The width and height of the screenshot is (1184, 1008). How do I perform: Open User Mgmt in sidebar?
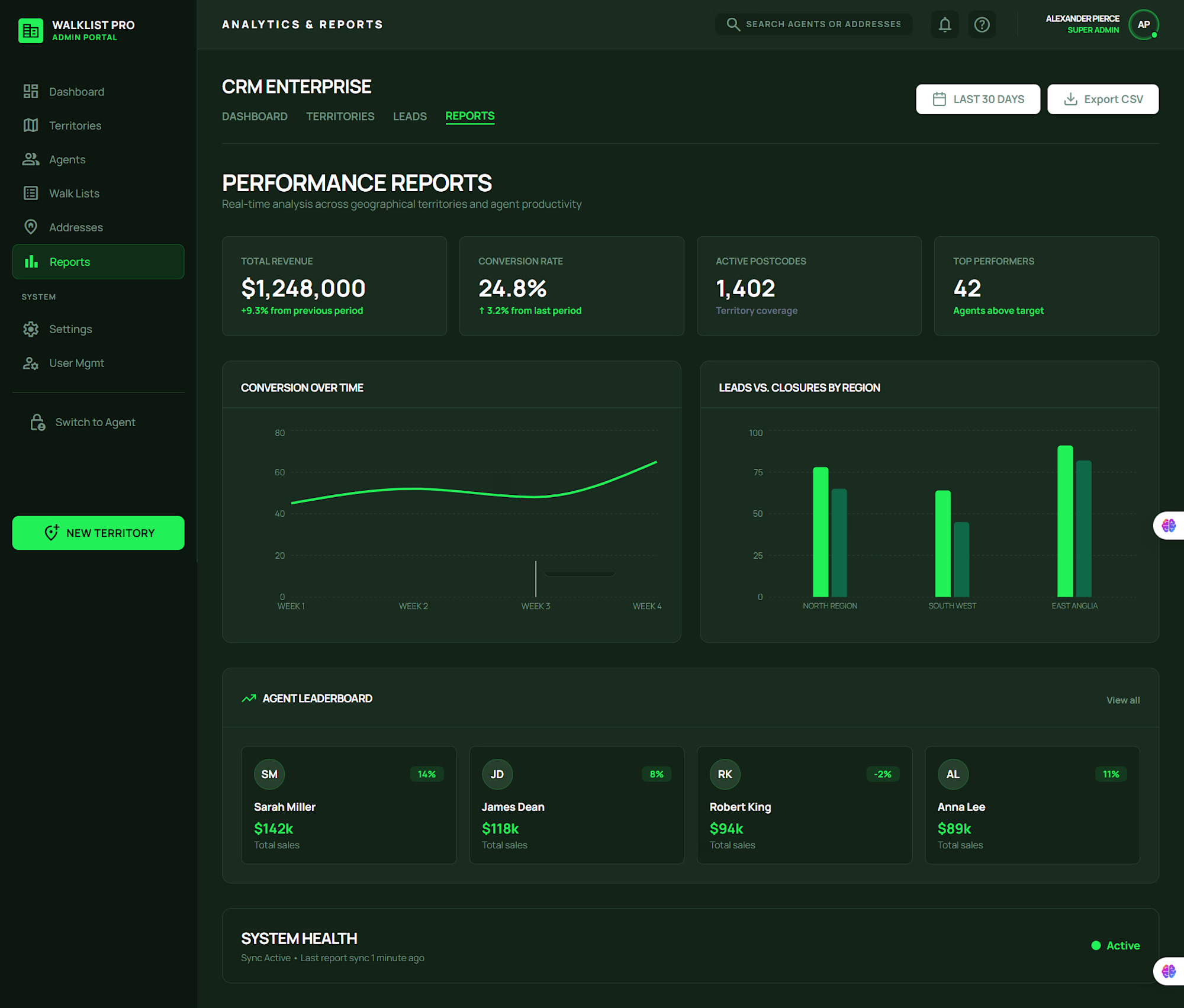click(x=76, y=363)
